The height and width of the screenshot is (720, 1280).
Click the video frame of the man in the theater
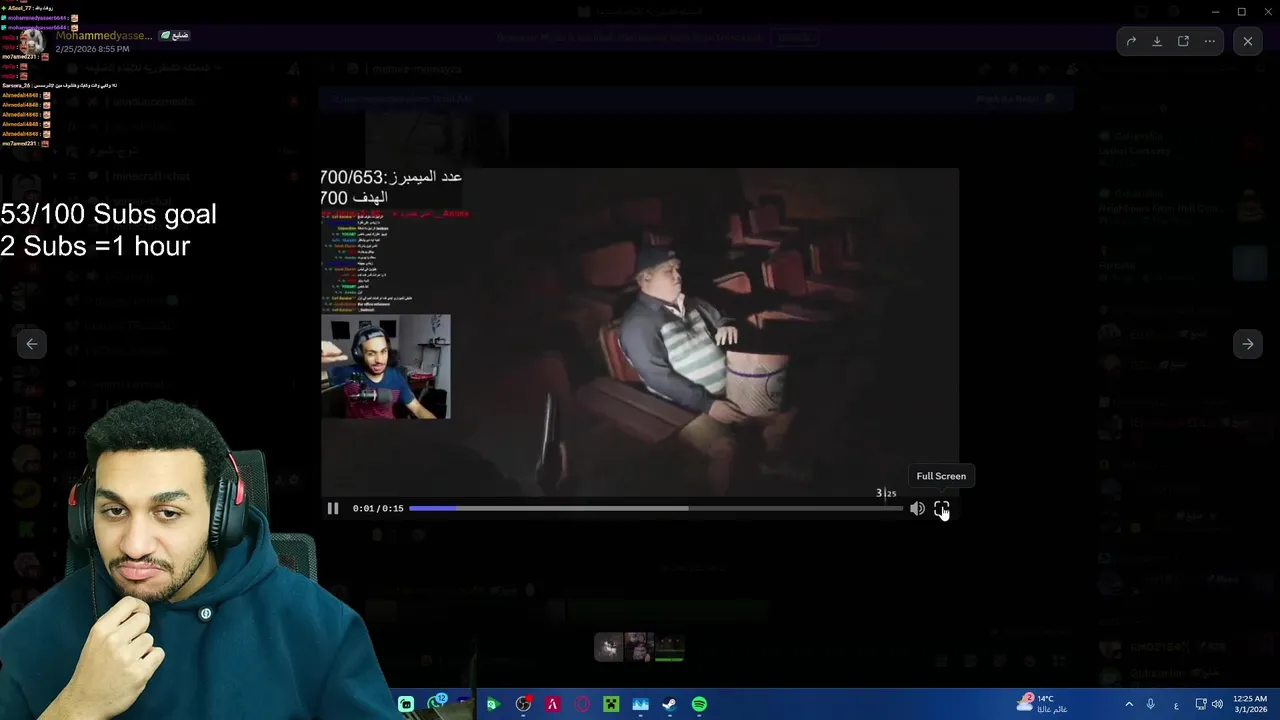click(x=640, y=332)
